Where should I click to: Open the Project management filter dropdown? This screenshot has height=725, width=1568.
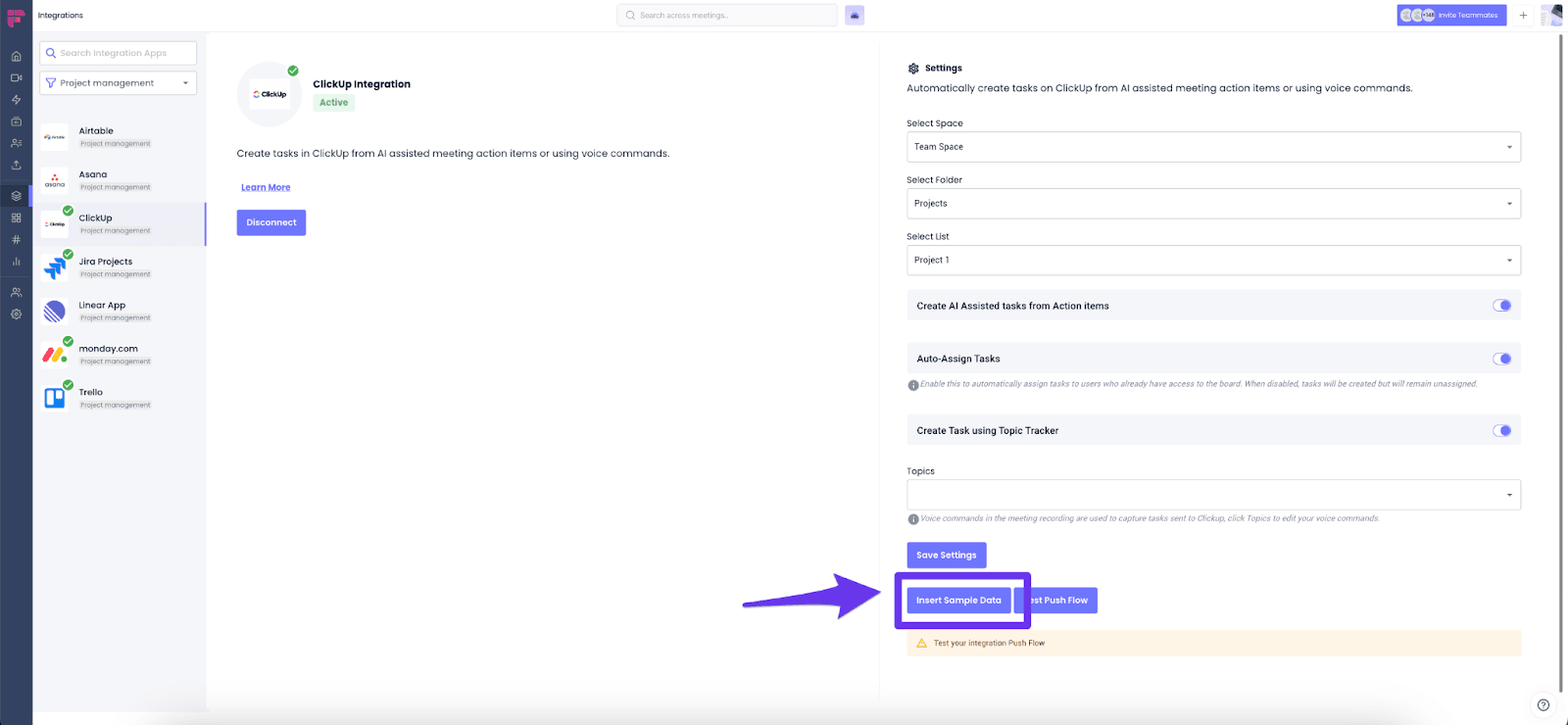[118, 83]
